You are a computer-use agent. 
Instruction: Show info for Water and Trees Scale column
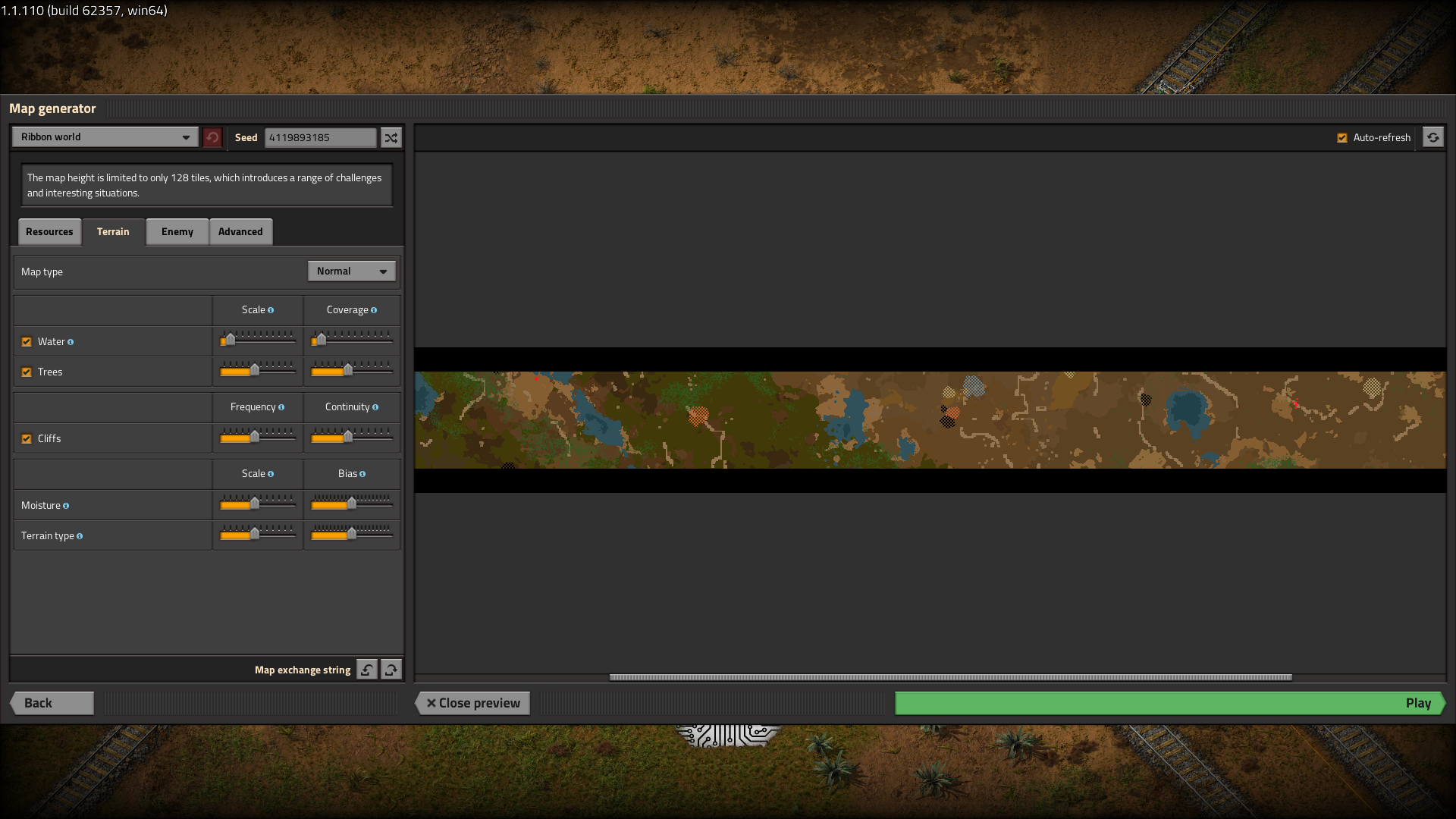pos(271,310)
